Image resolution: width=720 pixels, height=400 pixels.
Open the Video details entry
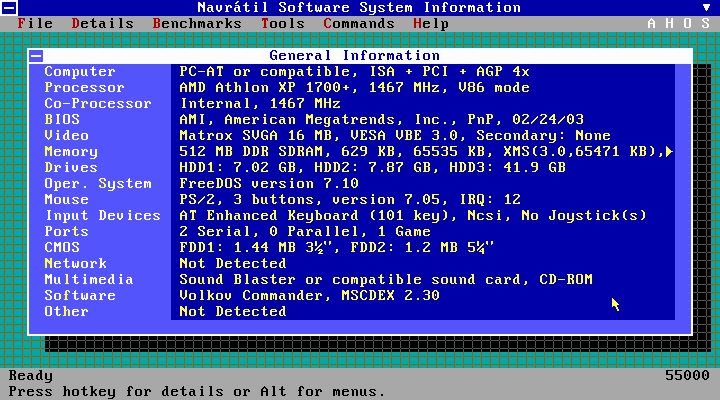point(66,136)
